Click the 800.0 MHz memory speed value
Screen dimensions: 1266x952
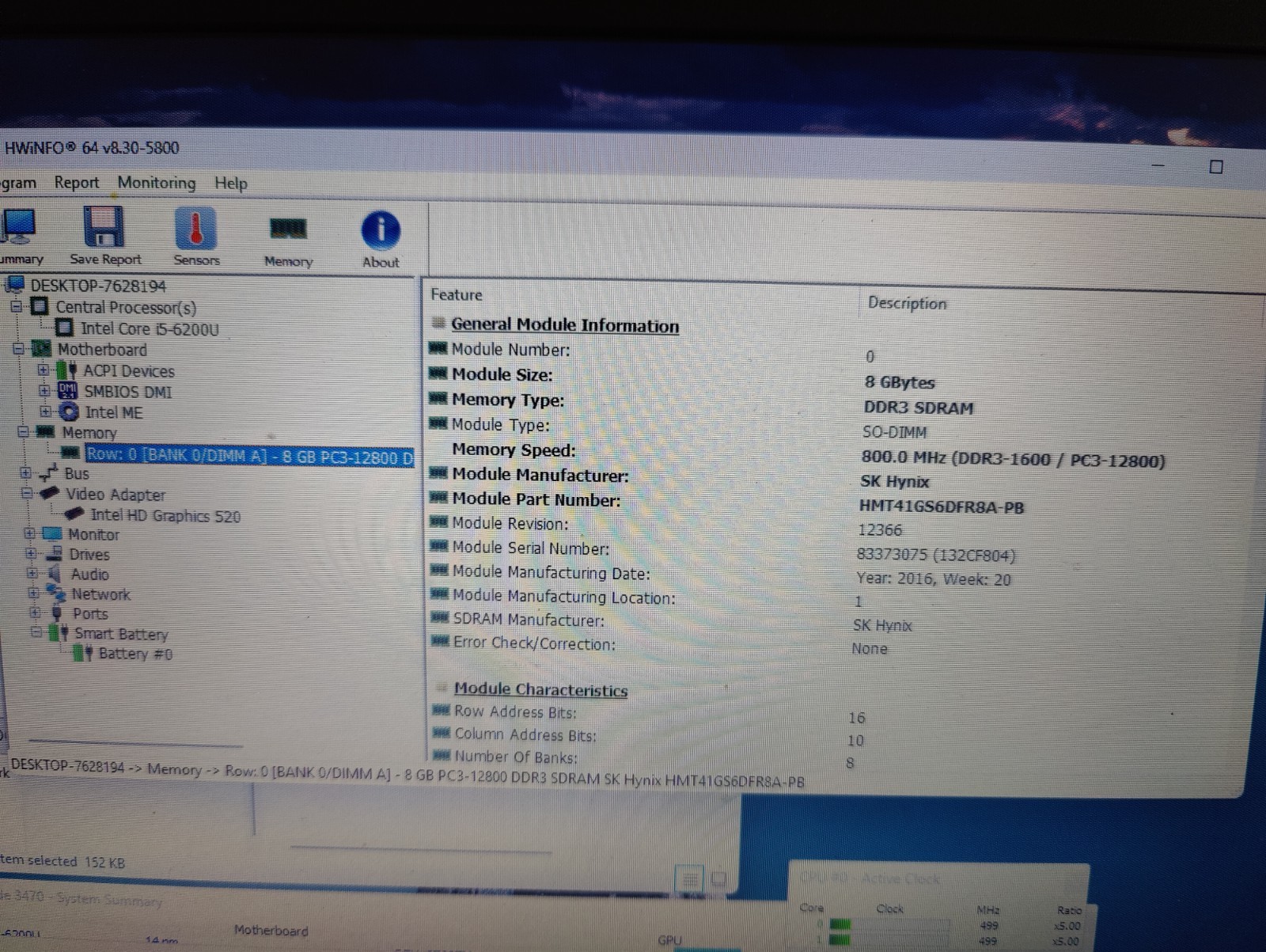click(1013, 460)
